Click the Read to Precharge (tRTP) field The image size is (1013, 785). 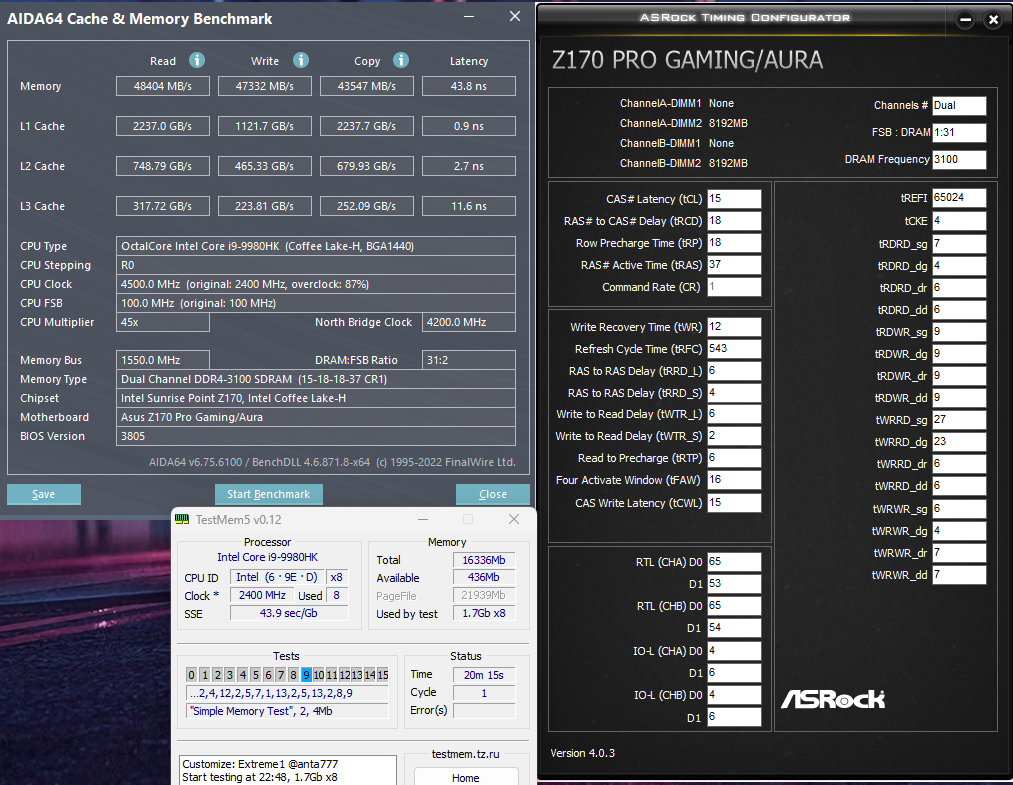click(735, 458)
